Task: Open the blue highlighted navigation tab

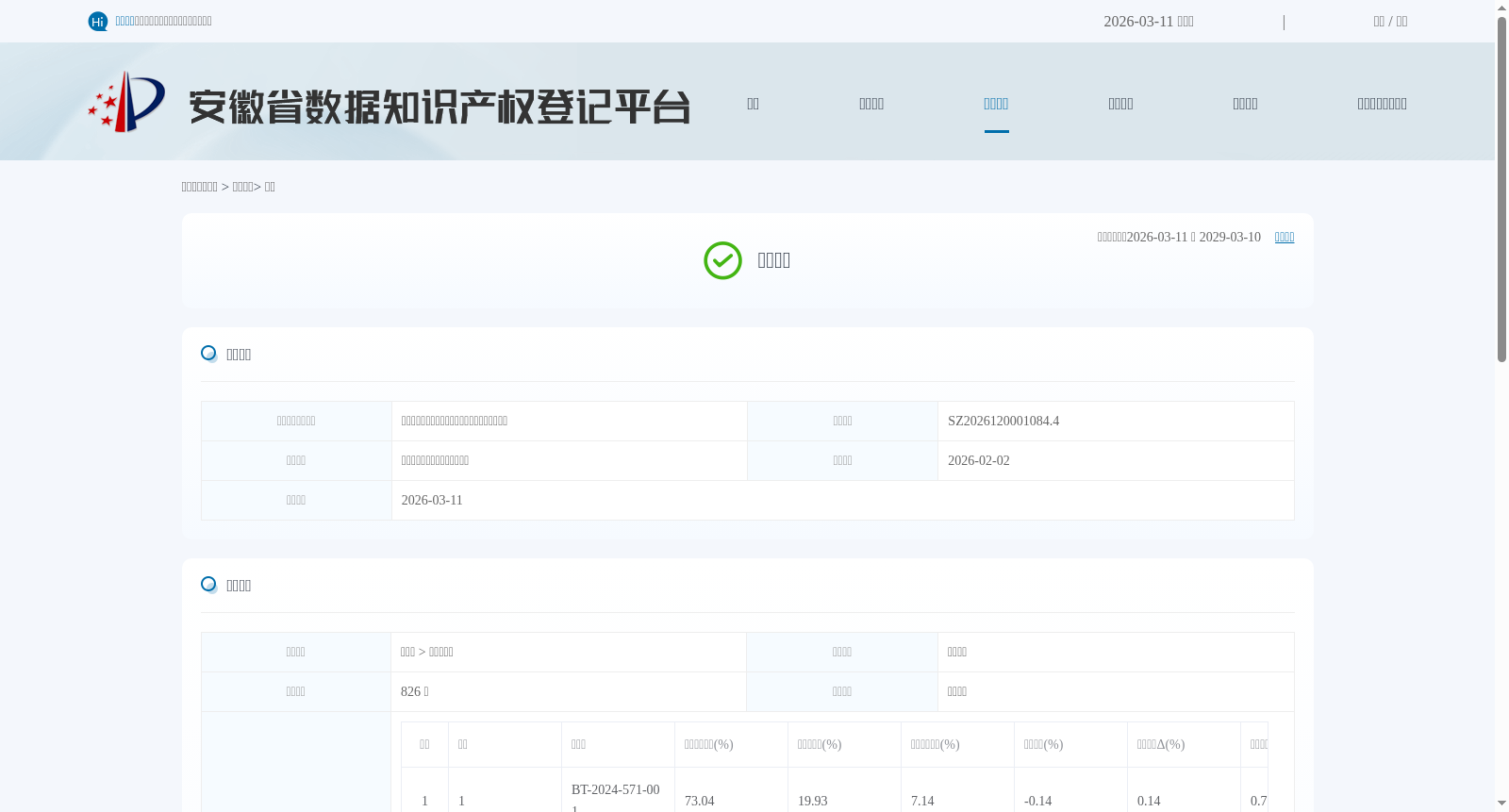Action: [996, 104]
